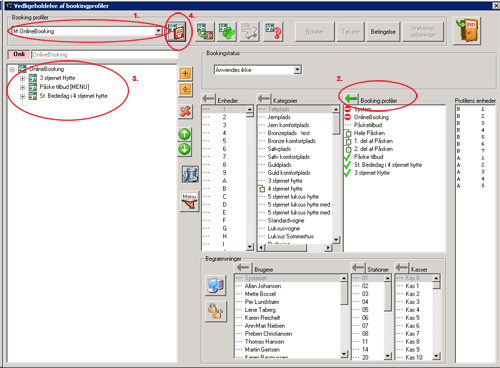Click the calendar copy profiles toolbar icon

point(205,32)
